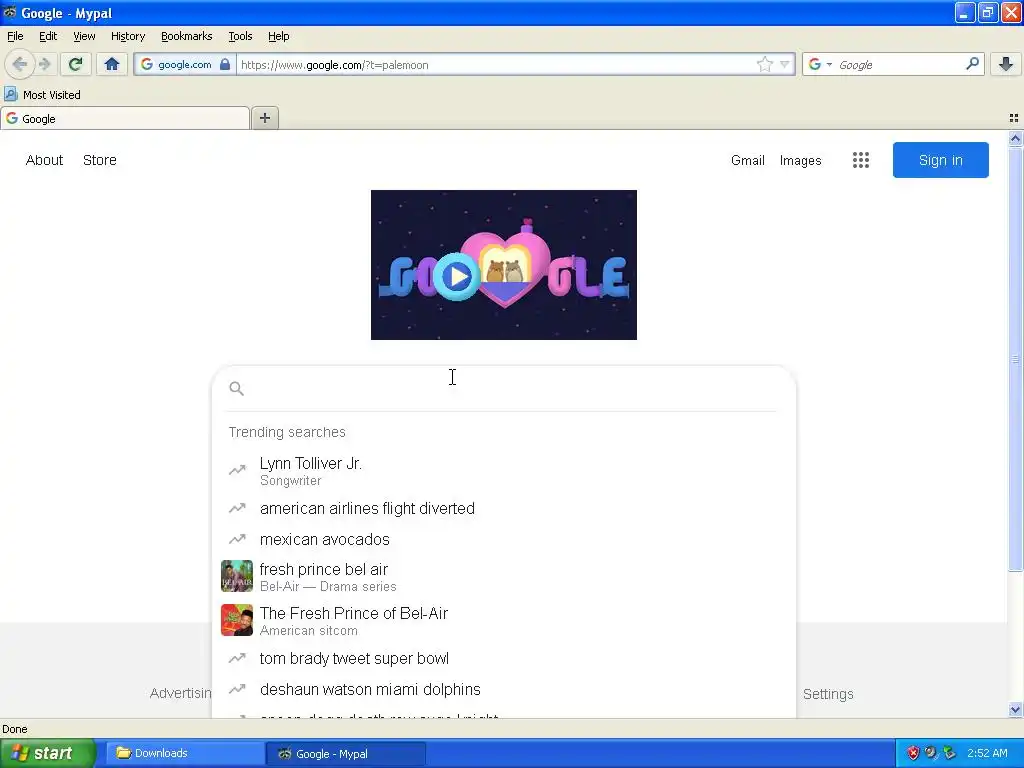Viewport: 1024px width, 768px height.
Task: Open the View menu
Action: [x=84, y=36]
